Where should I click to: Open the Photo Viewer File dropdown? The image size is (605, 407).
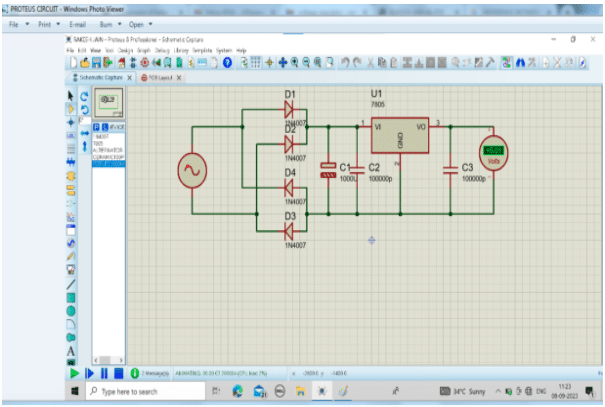coord(17,23)
